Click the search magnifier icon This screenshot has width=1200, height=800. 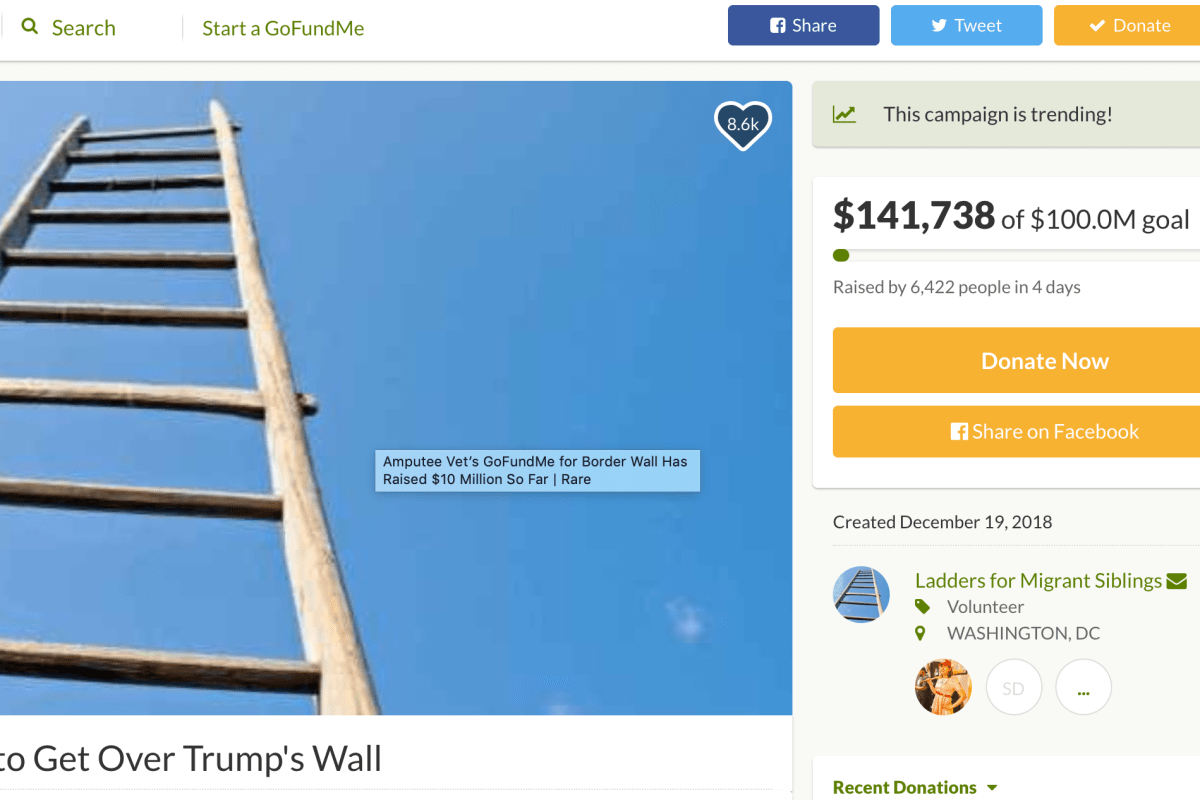click(30, 27)
